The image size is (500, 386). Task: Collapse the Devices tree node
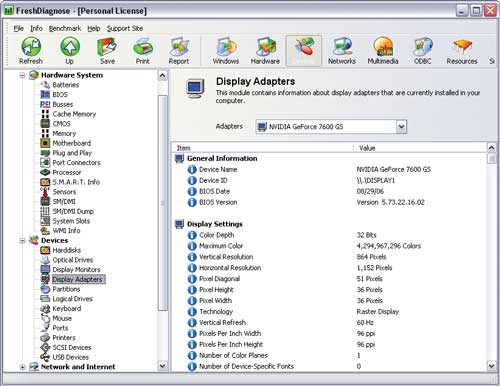(x=22, y=240)
